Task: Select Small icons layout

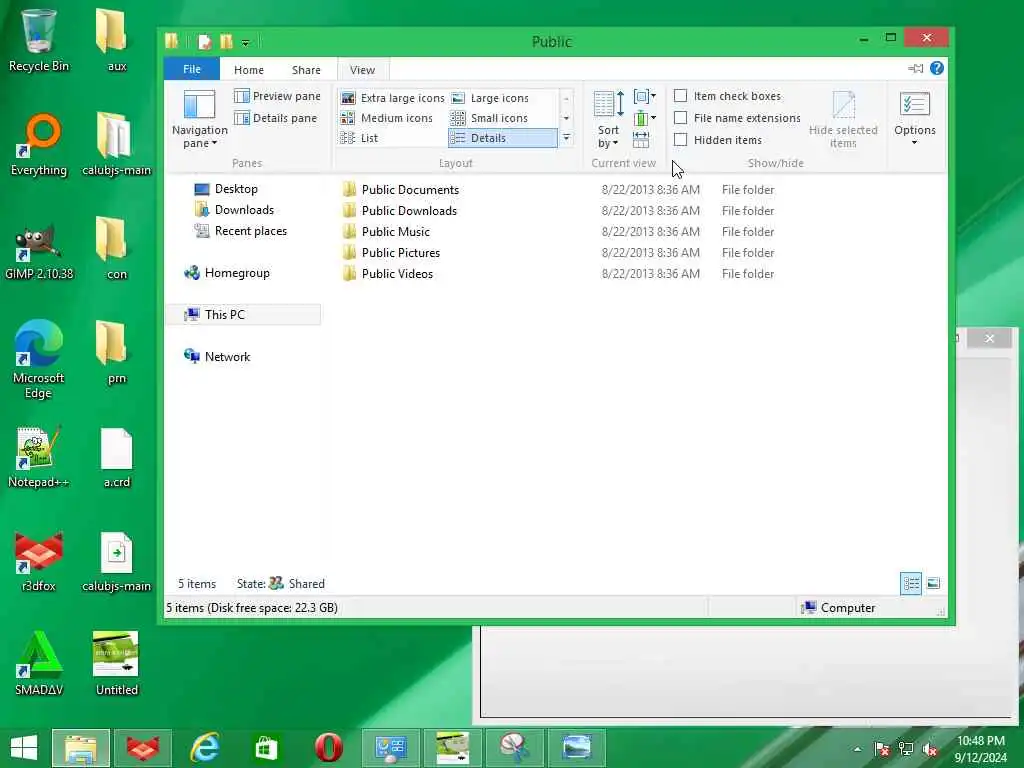Action: 490,118
